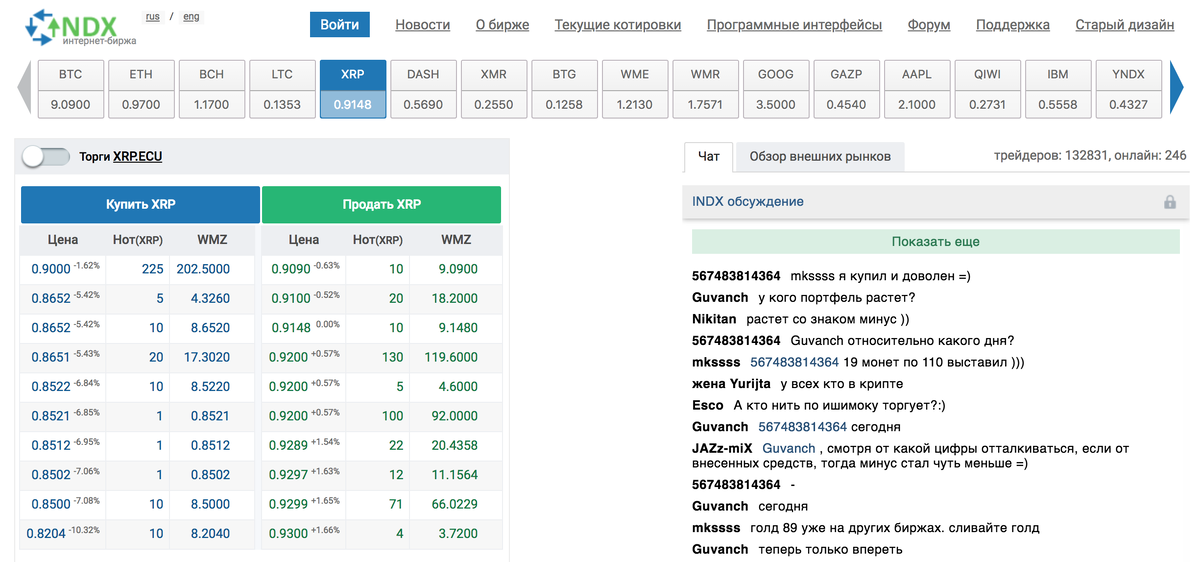Select the ETH ticker tile
Image resolution: width=1200 pixels, height=562 pixels.
[141, 89]
